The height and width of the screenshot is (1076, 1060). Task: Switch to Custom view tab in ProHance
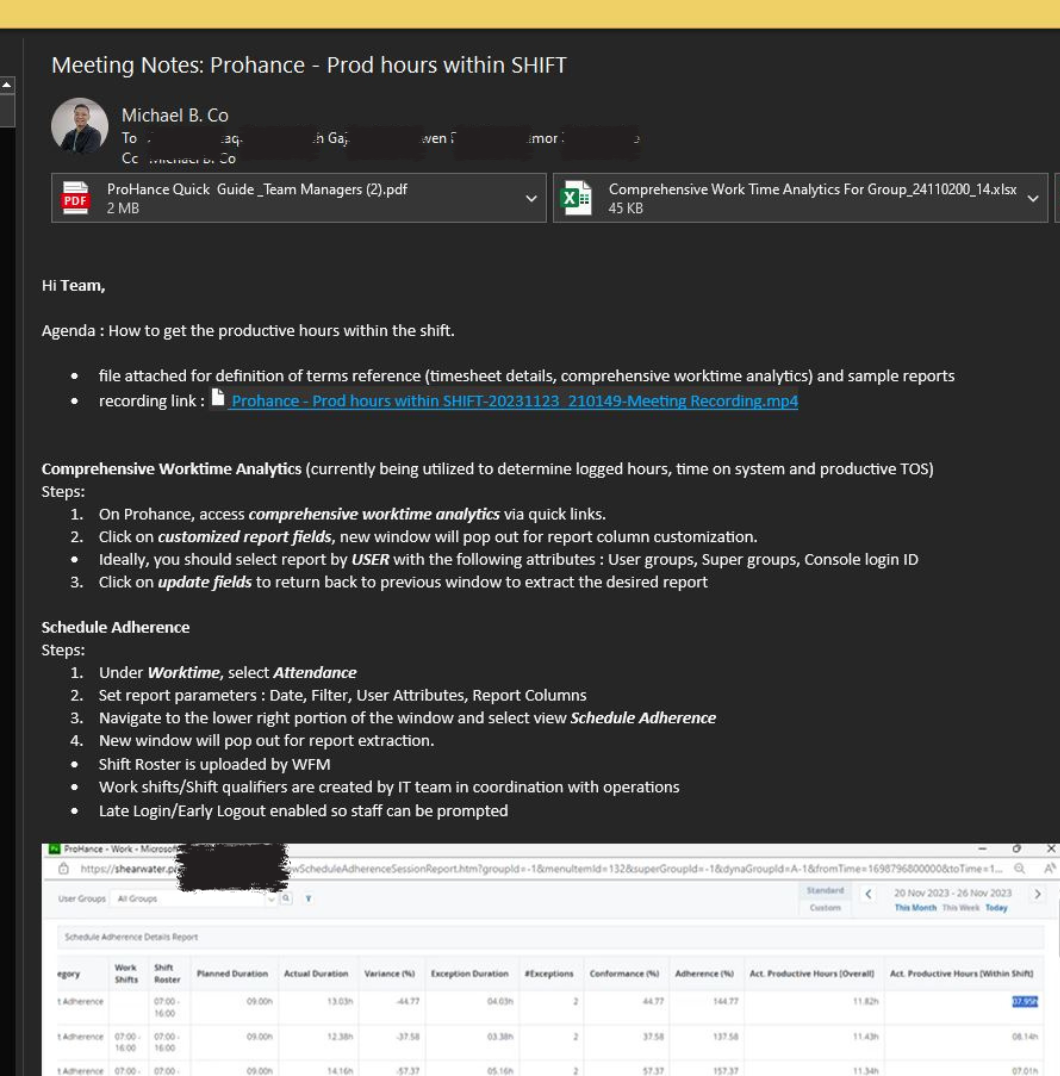click(825, 908)
